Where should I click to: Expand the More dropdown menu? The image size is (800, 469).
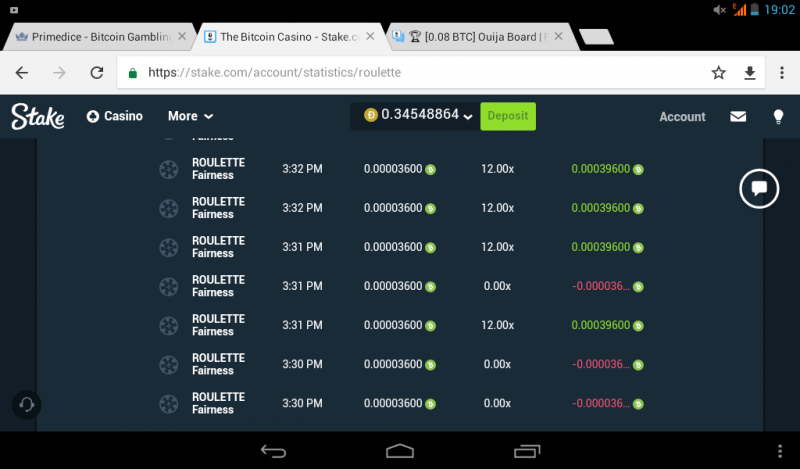coord(190,116)
